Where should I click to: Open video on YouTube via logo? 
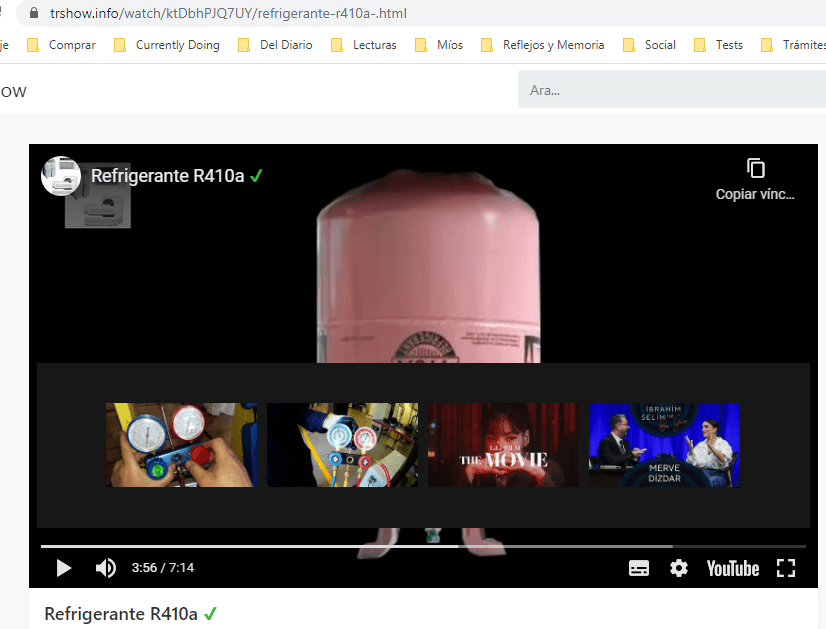pyautogui.click(x=732, y=568)
